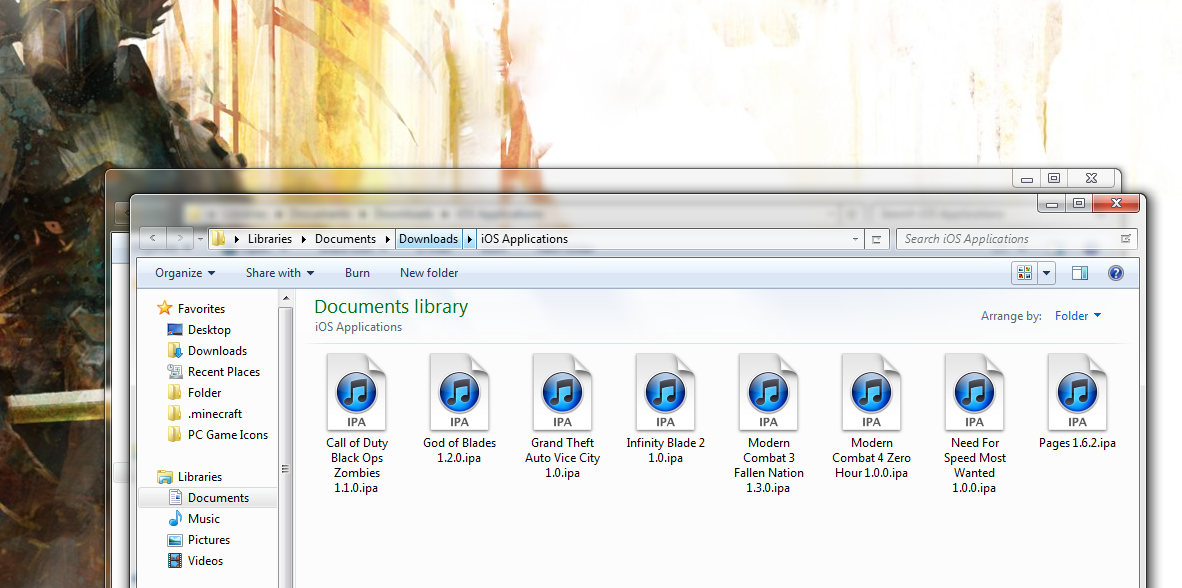
Task: Click the Recent Places icon
Action: (175, 372)
